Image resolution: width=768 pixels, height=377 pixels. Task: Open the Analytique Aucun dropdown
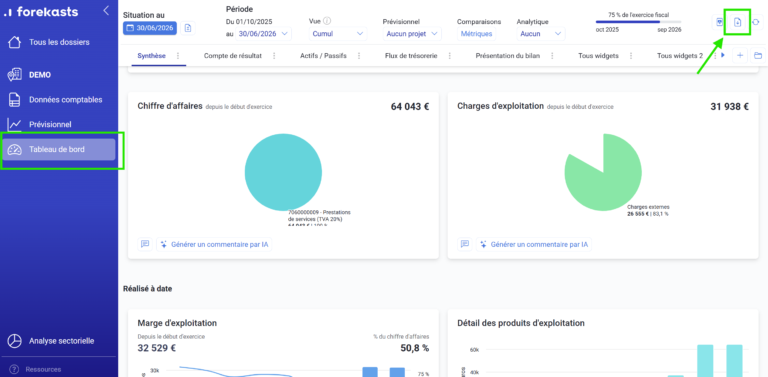click(541, 34)
